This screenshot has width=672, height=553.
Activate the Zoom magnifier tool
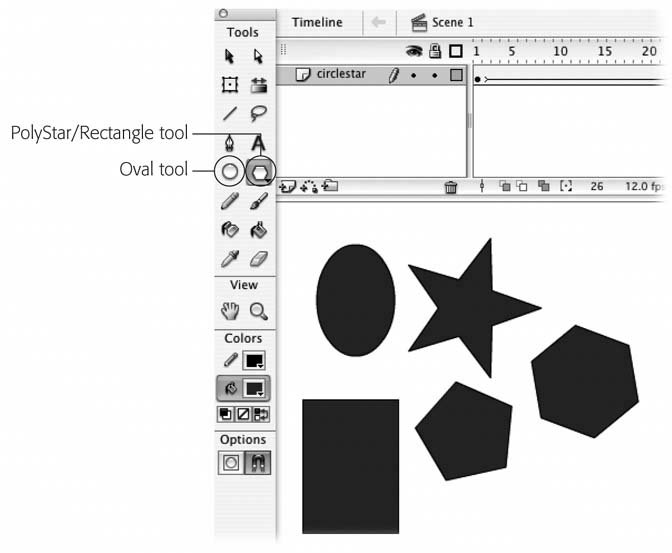(x=259, y=311)
